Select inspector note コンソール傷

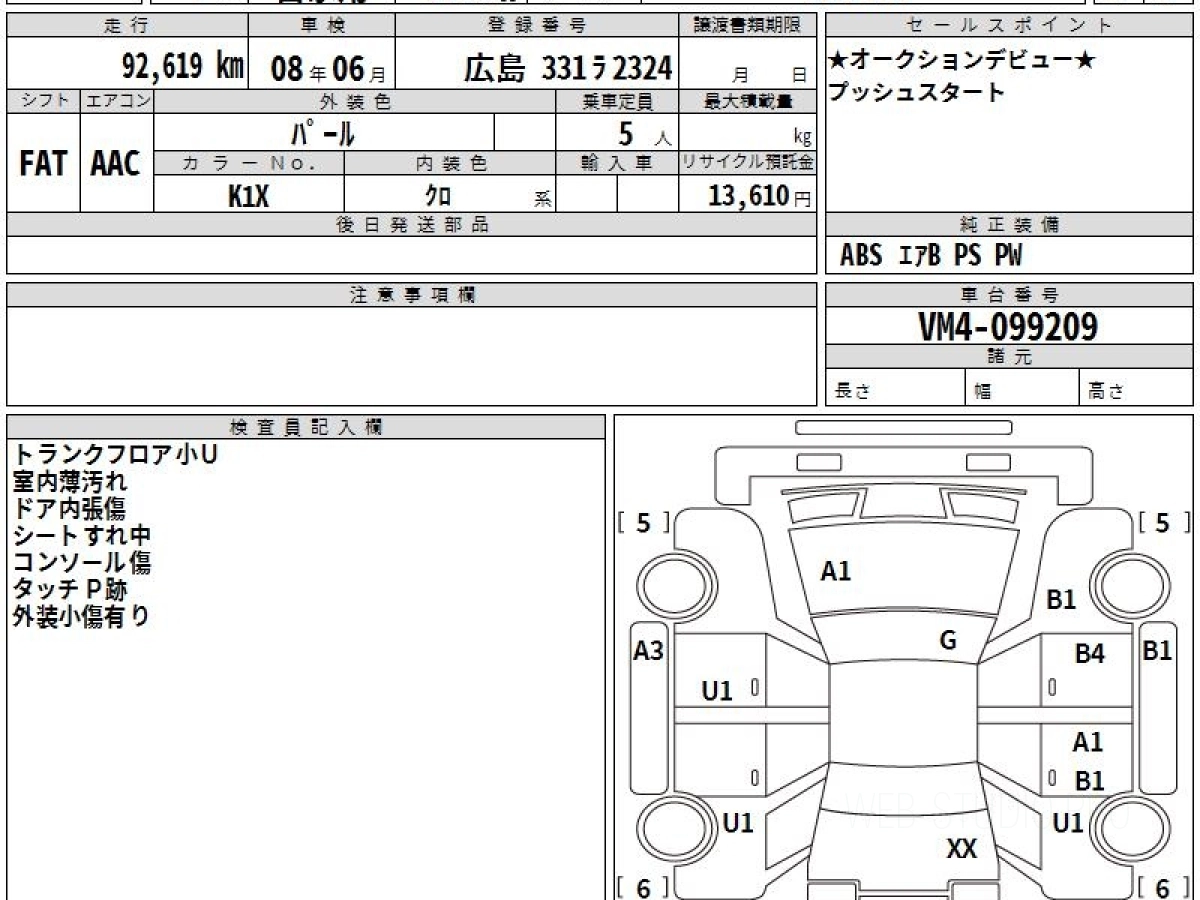coord(82,562)
